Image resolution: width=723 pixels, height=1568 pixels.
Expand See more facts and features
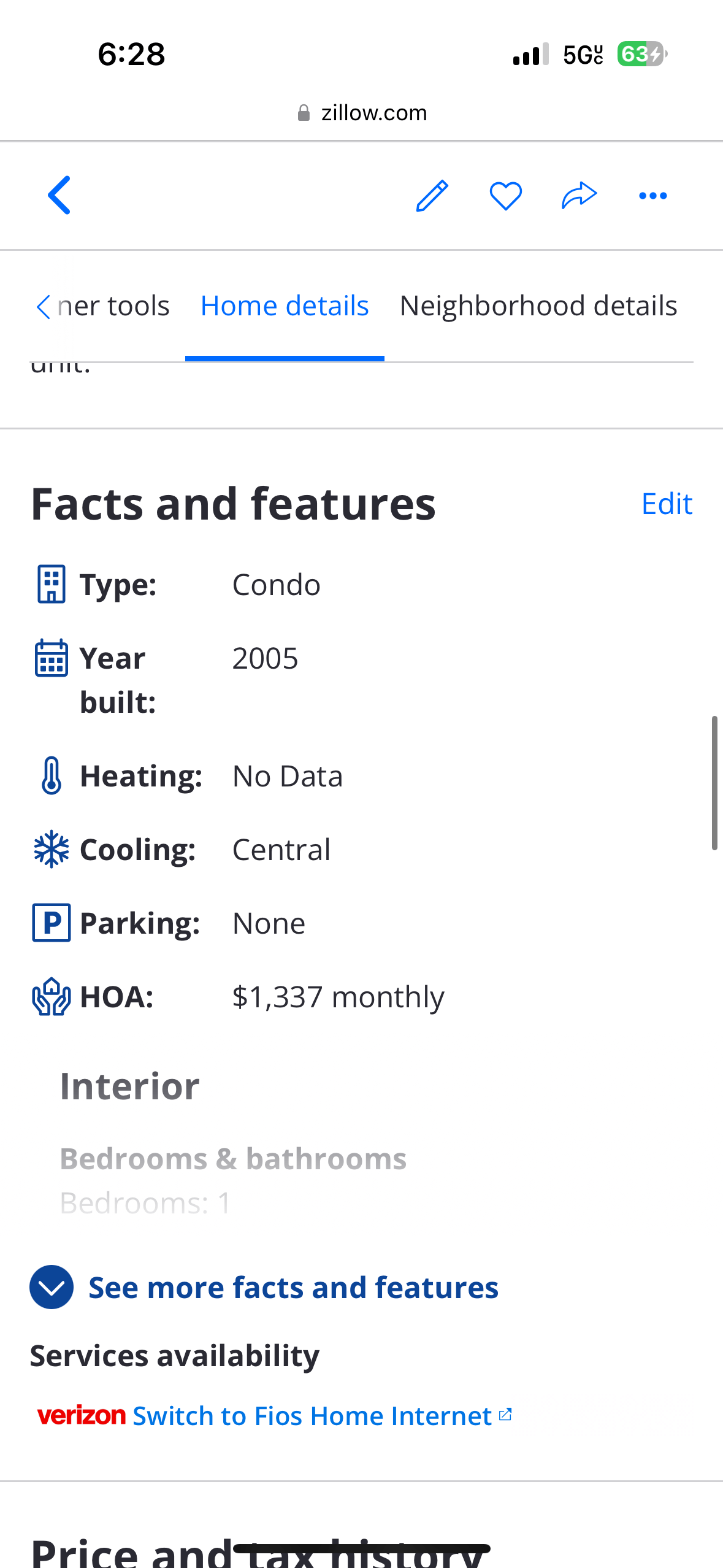264,1287
